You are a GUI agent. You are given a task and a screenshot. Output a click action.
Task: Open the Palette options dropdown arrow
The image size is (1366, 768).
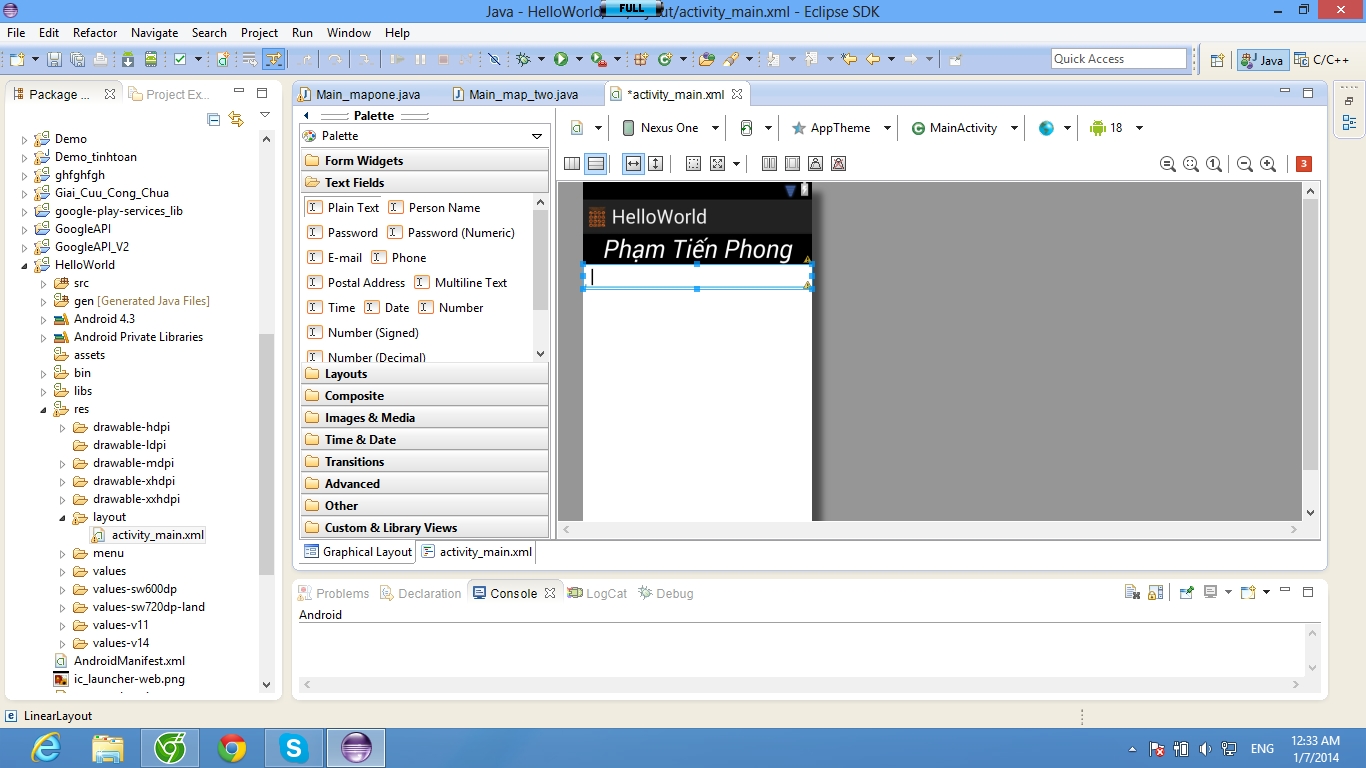click(537, 136)
